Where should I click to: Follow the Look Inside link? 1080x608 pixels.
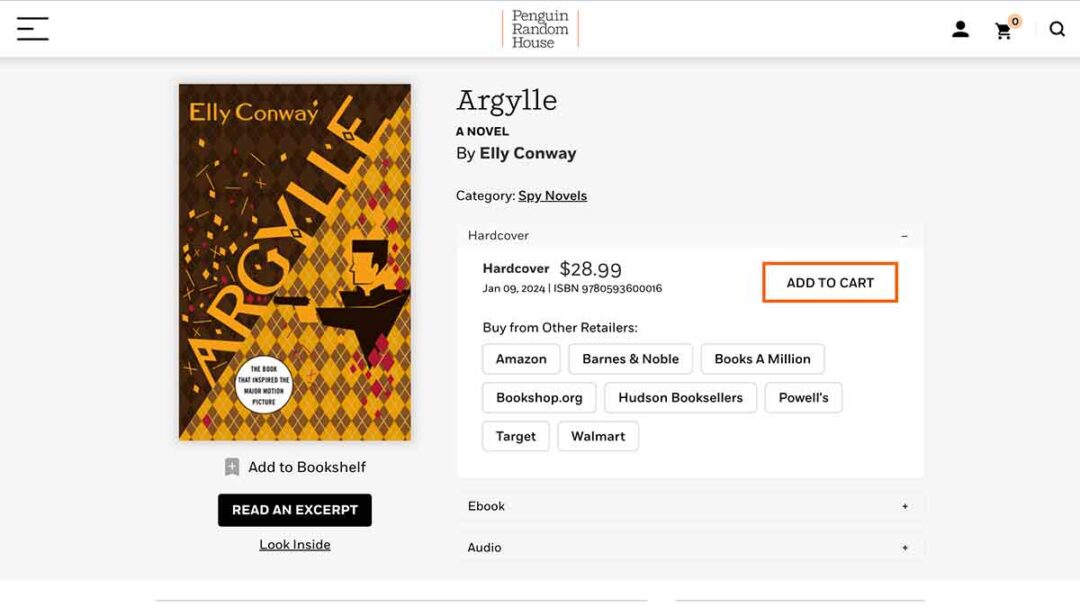click(295, 545)
